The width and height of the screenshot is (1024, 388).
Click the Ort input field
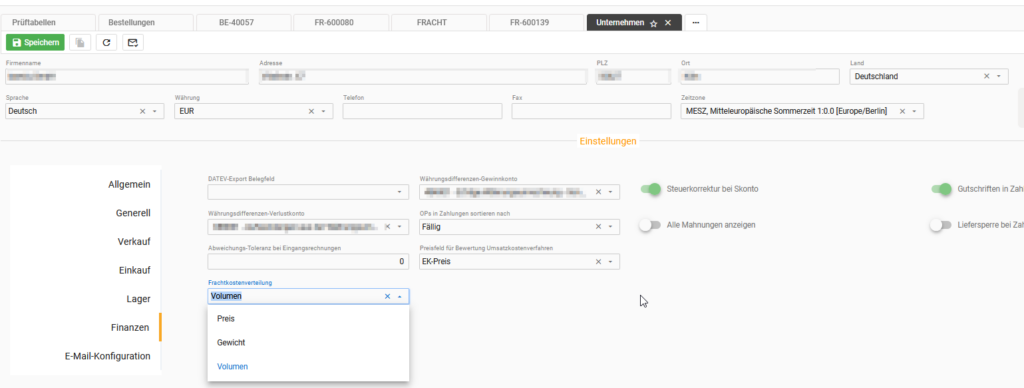[x=760, y=76]
